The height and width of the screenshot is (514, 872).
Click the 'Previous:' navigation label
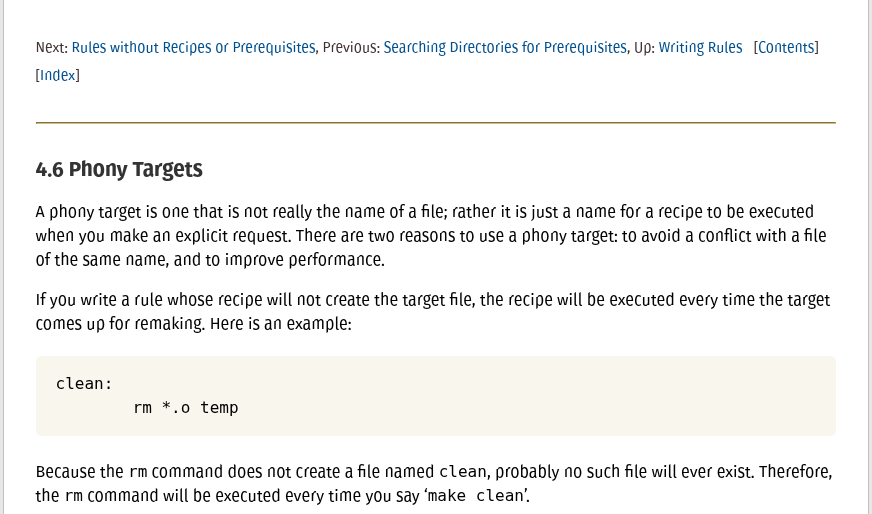click(x=351, y=48)
